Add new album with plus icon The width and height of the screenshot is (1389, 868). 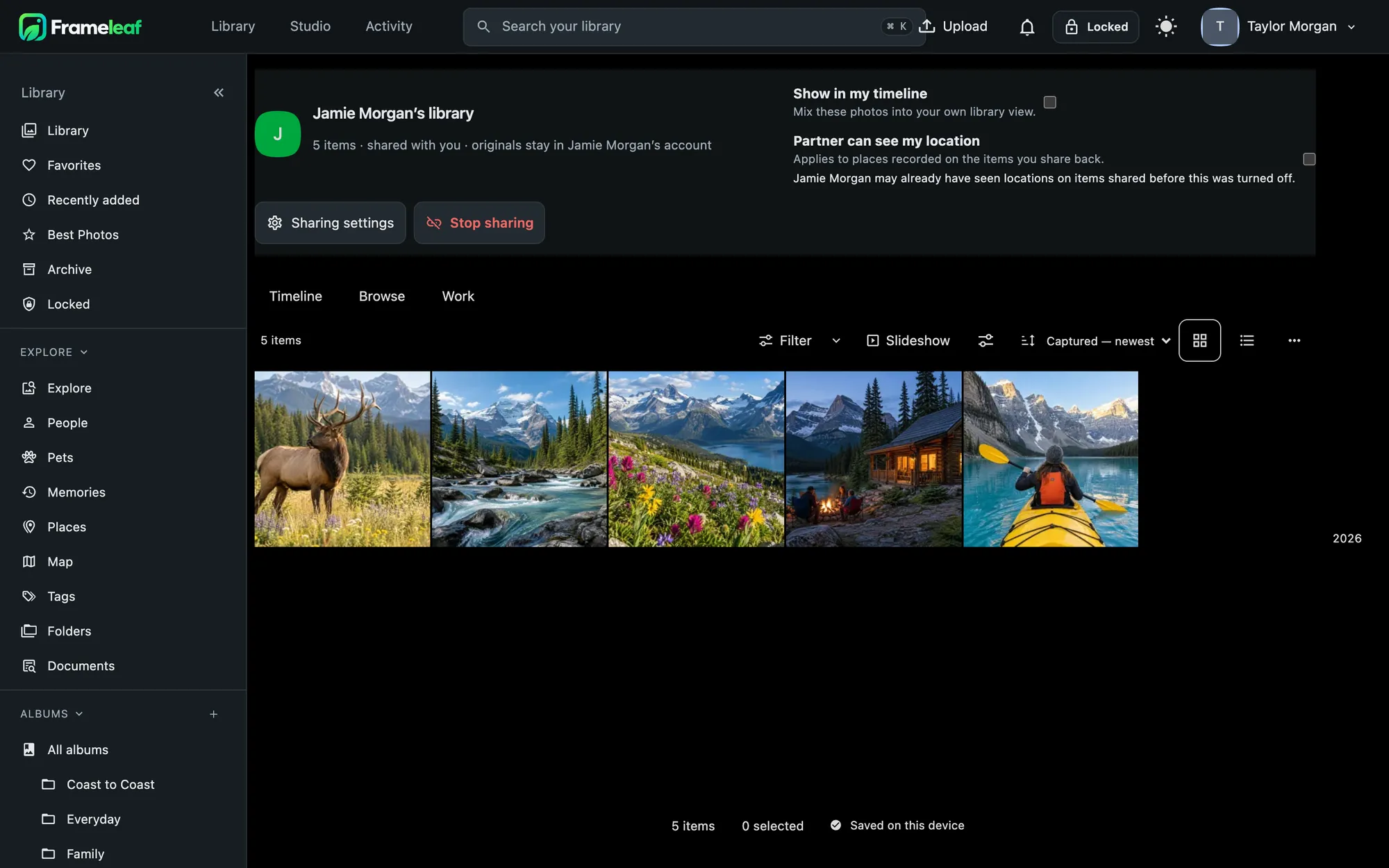[x=214, y=714]
